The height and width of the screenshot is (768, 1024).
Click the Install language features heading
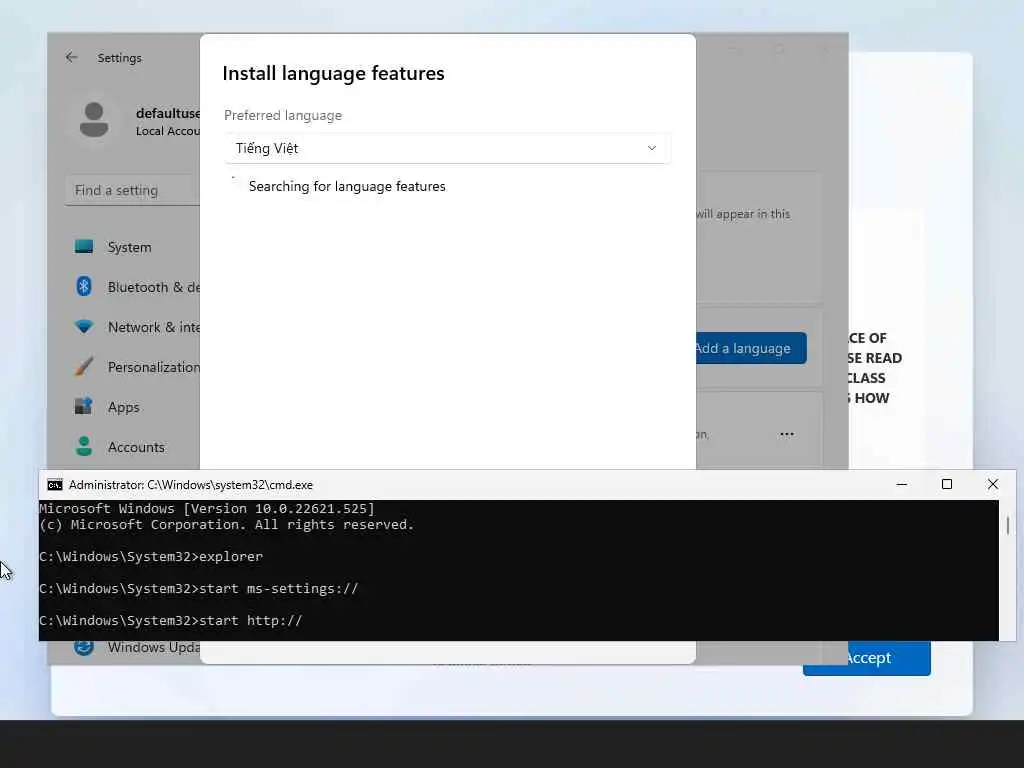point(333,73)
